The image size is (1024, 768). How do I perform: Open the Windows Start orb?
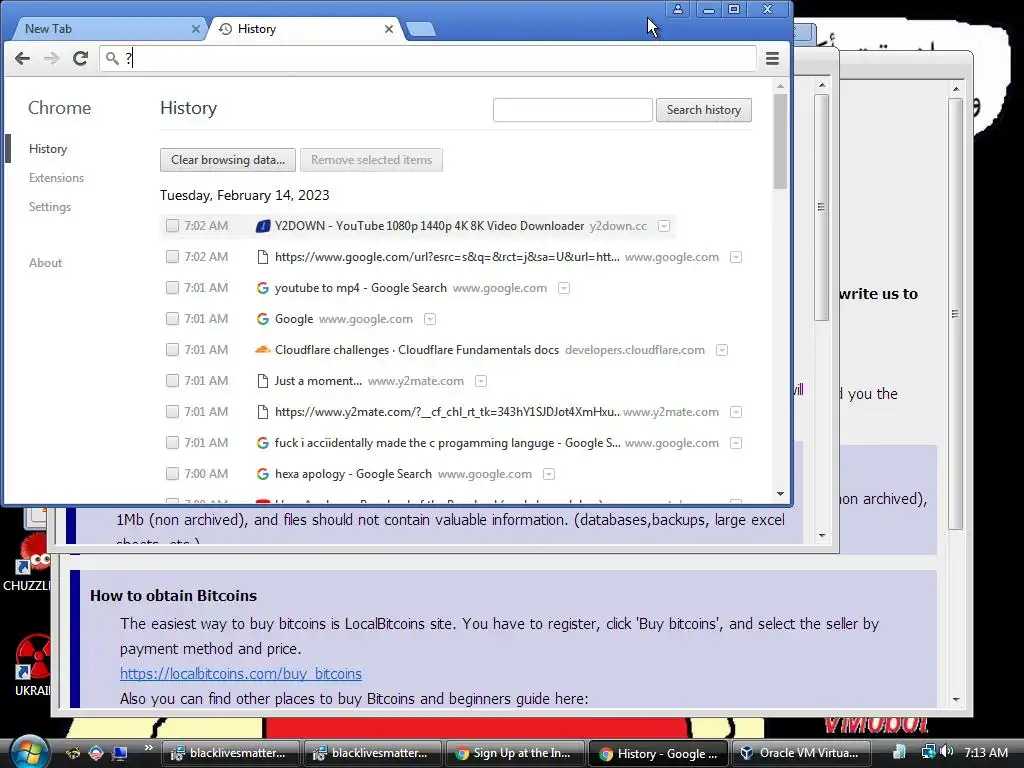click(x=28, y=752)
